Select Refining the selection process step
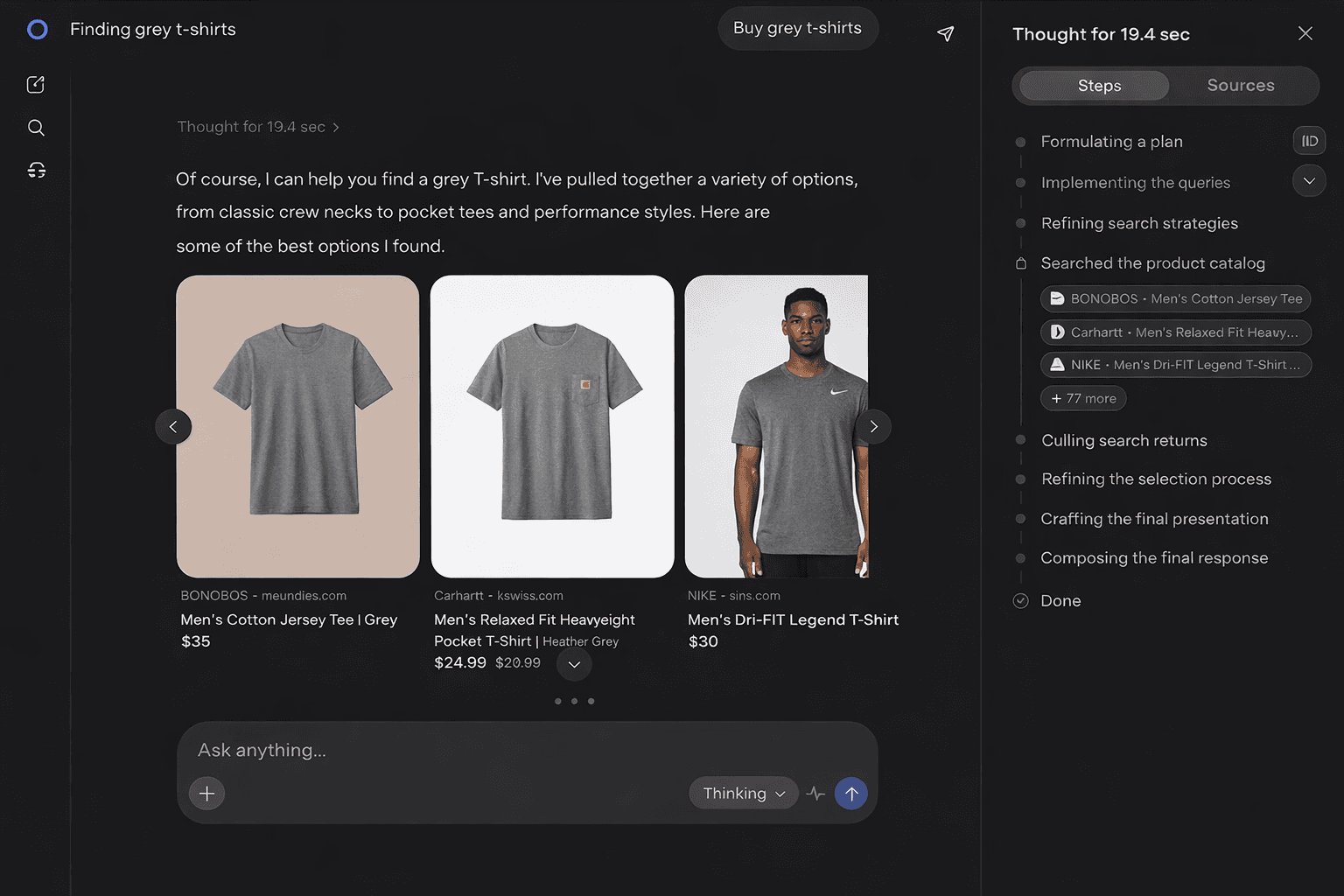The image size is (1344, 896). tap(1156, 479)
